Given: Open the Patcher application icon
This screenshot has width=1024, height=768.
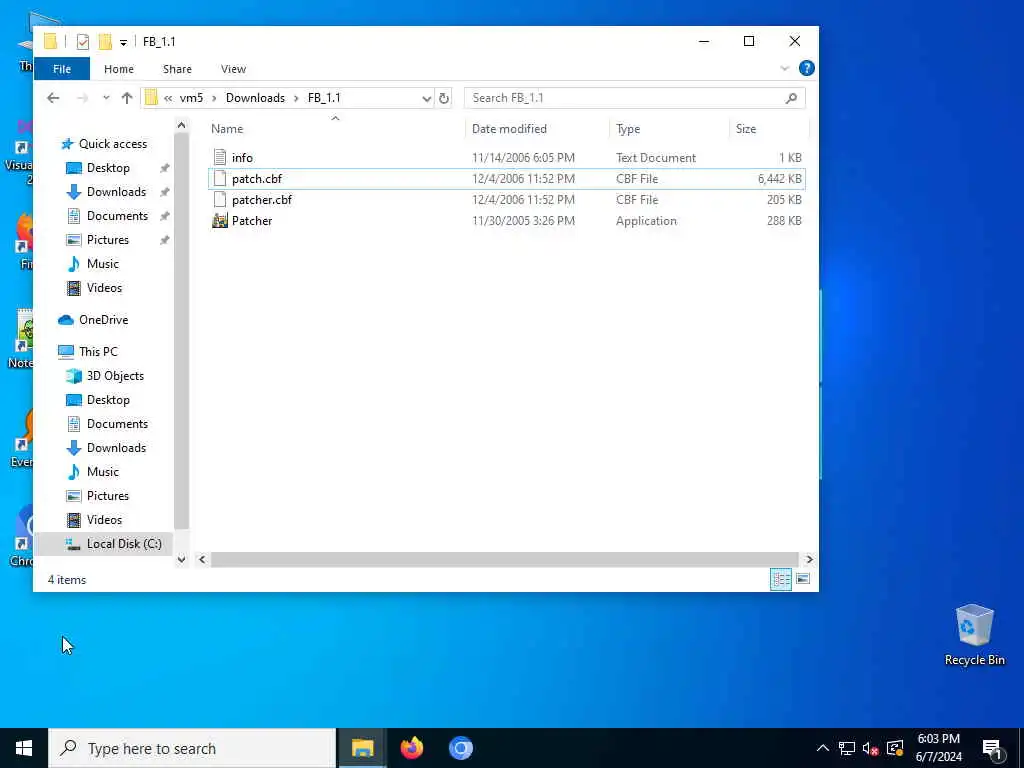Looking at the screenshot, I should (x=220, y=221).
